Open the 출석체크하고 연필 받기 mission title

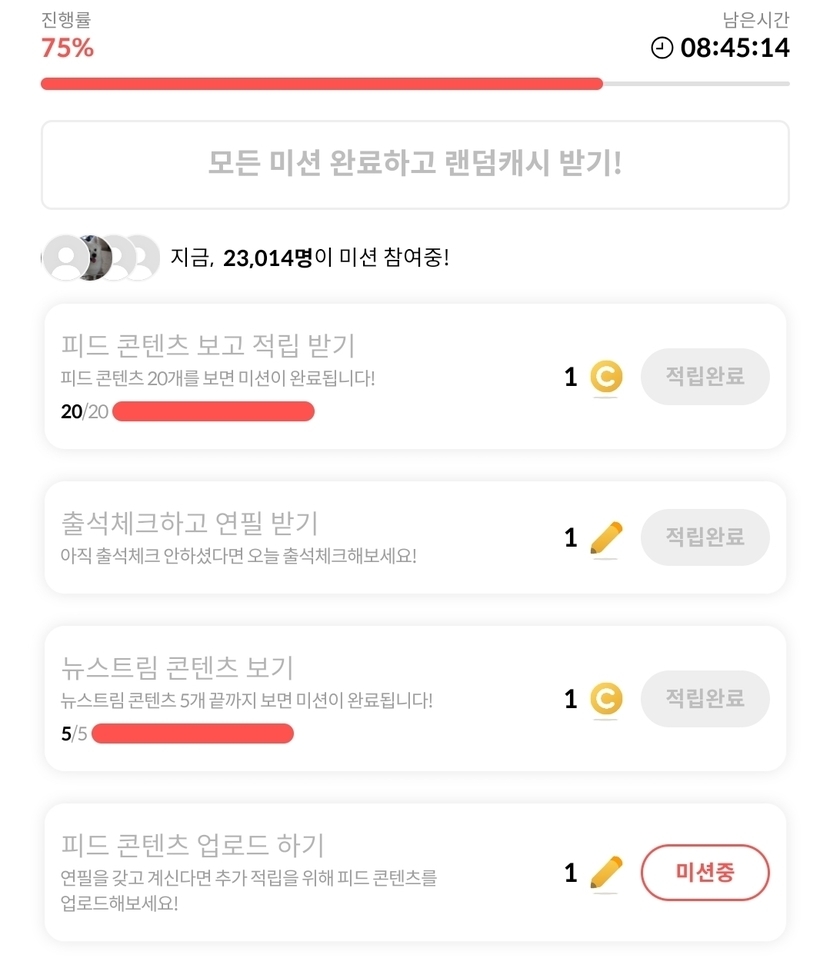pos(190,522)
